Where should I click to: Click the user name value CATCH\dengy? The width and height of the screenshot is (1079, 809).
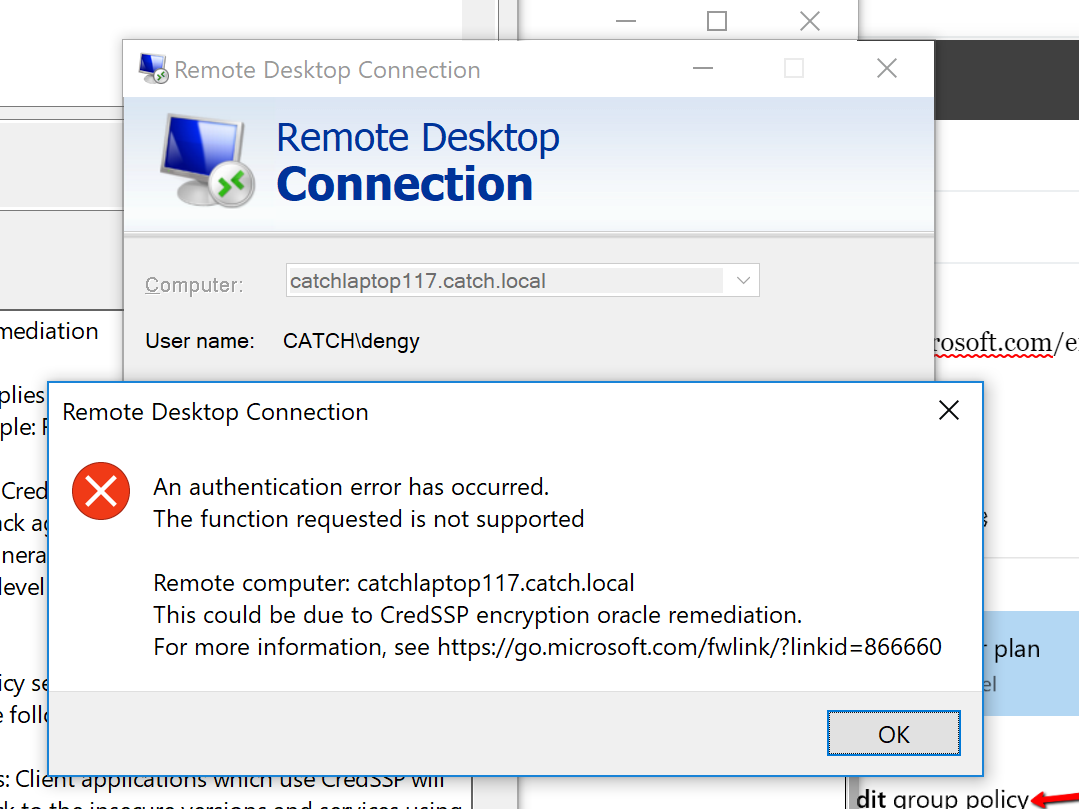351,341
